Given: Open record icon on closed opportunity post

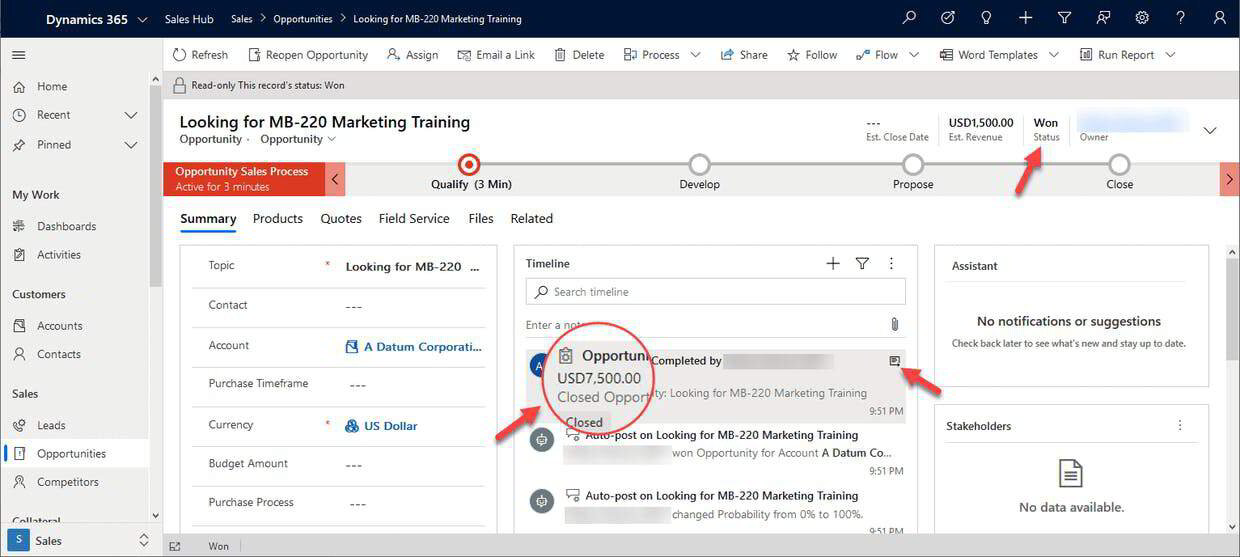Looking at the screenshot, I should 895,361.
